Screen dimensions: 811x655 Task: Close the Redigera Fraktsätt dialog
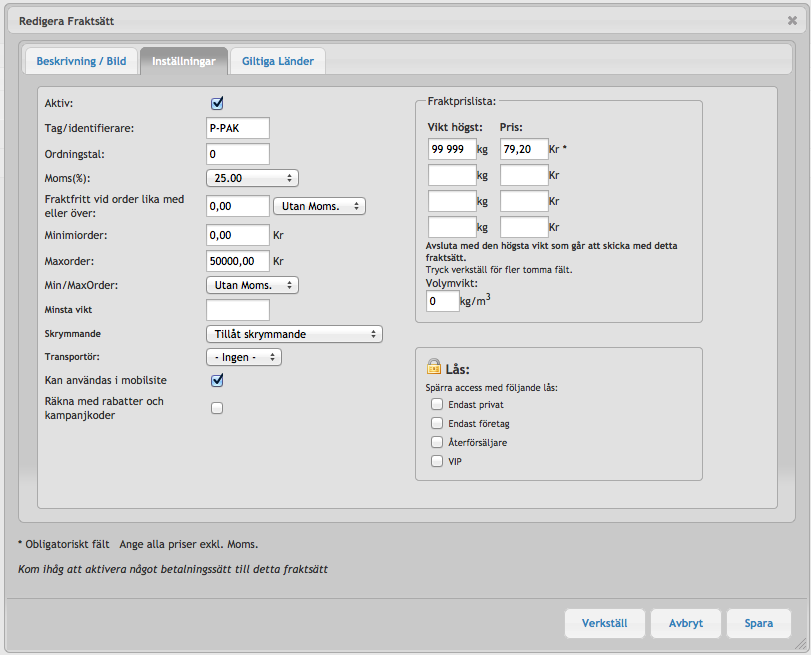792,20
